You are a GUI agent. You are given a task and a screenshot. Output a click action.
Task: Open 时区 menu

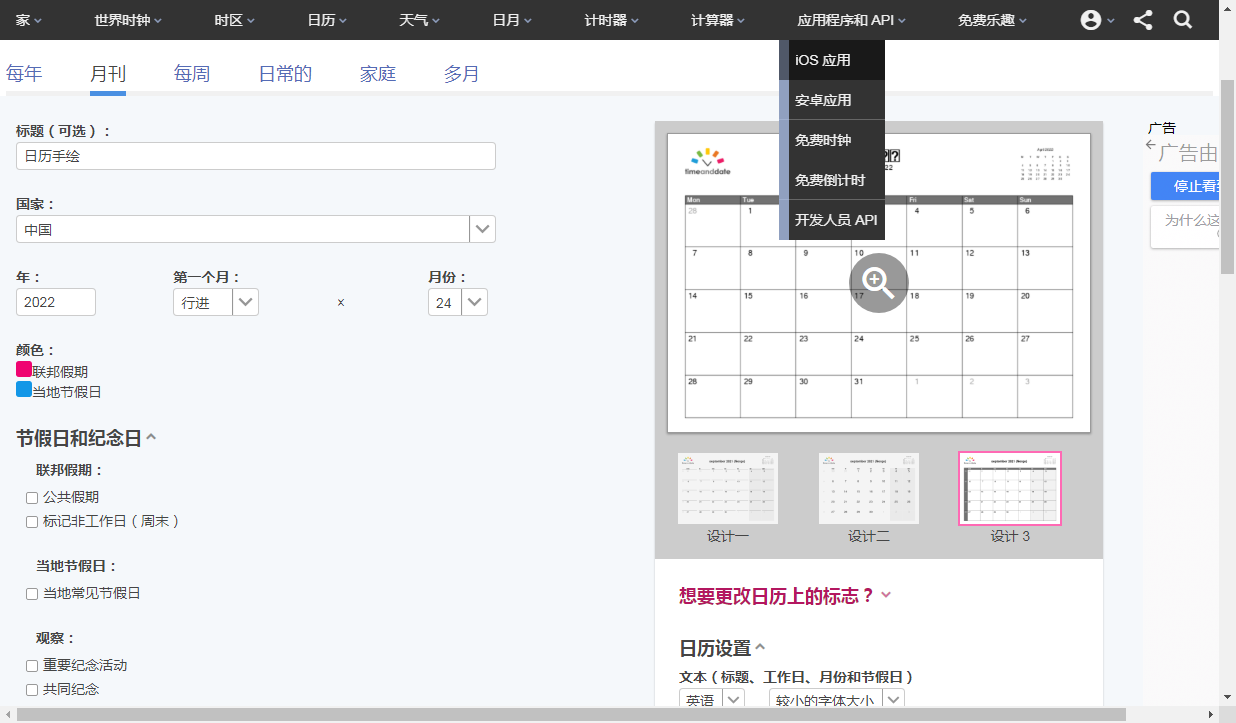pyautogui.click(x=235, y=20)
